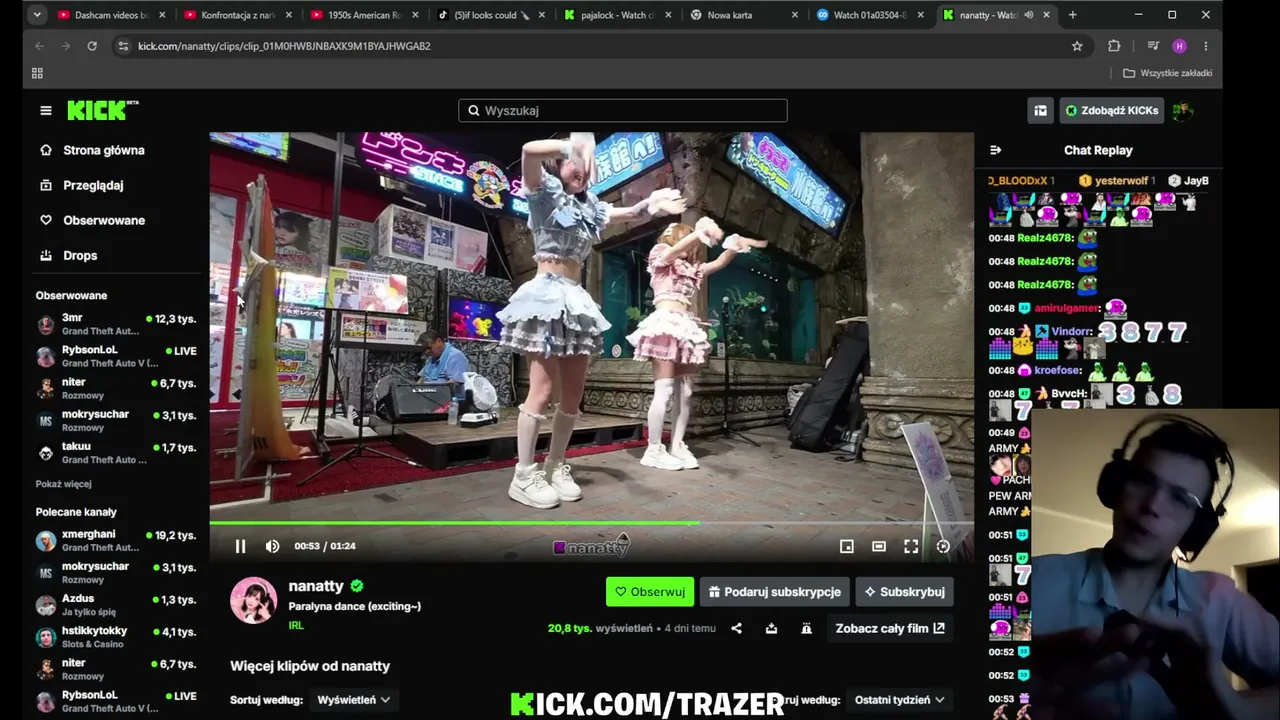Click the Zdobądź KICKs button
This screenshot has width=1280, height=720.
(1111, 111)
